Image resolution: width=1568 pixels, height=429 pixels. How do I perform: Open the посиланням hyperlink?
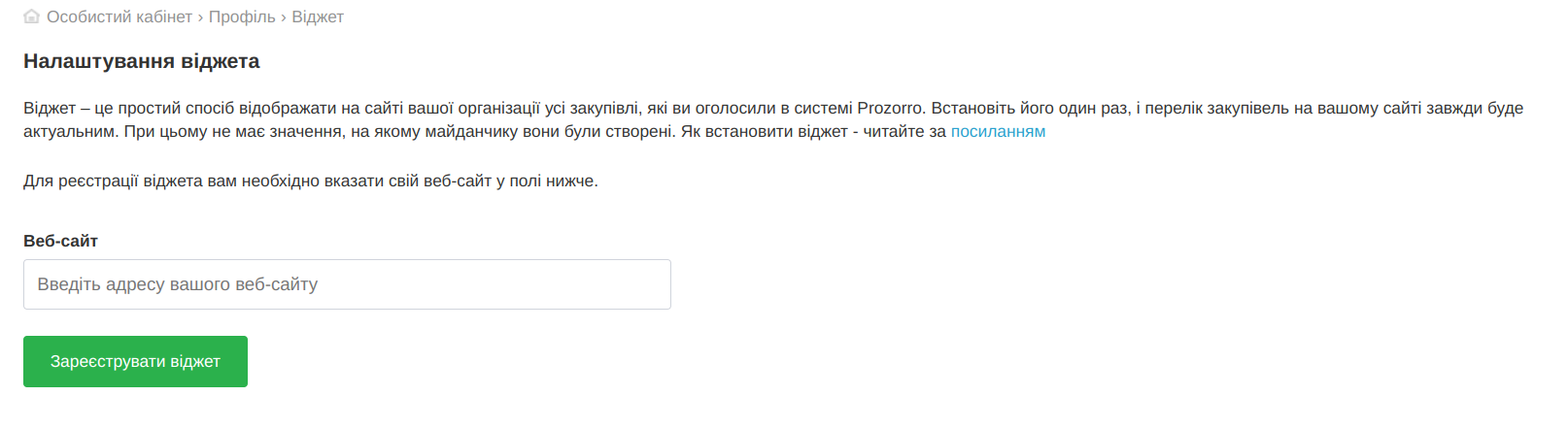[x=998, y=131]
